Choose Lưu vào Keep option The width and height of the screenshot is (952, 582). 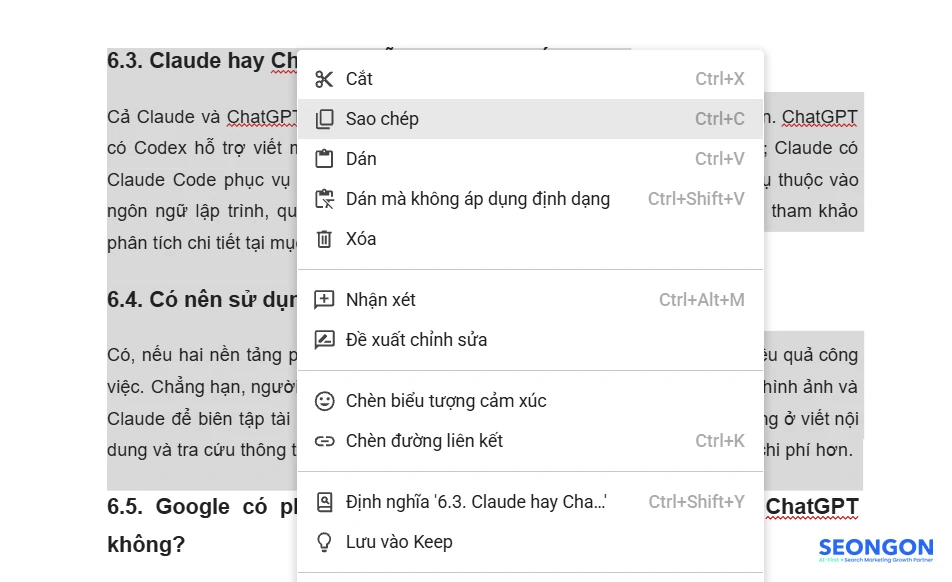click(x=530, y=542)
